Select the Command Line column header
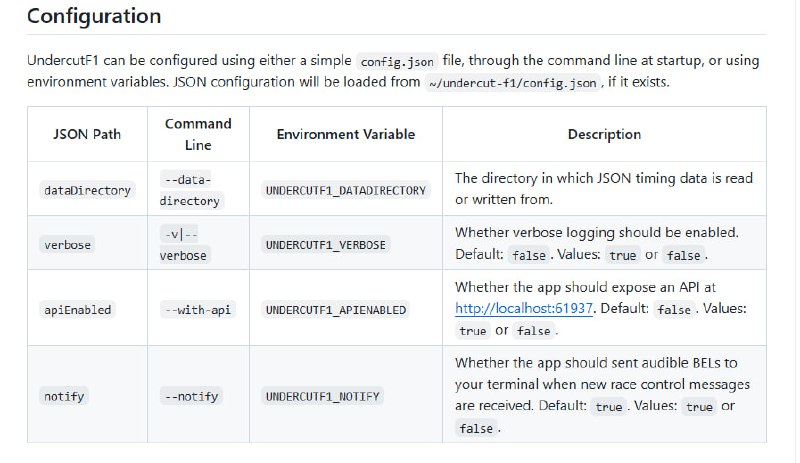The width and height of the screenshot is (800, 463). [197, 134]
